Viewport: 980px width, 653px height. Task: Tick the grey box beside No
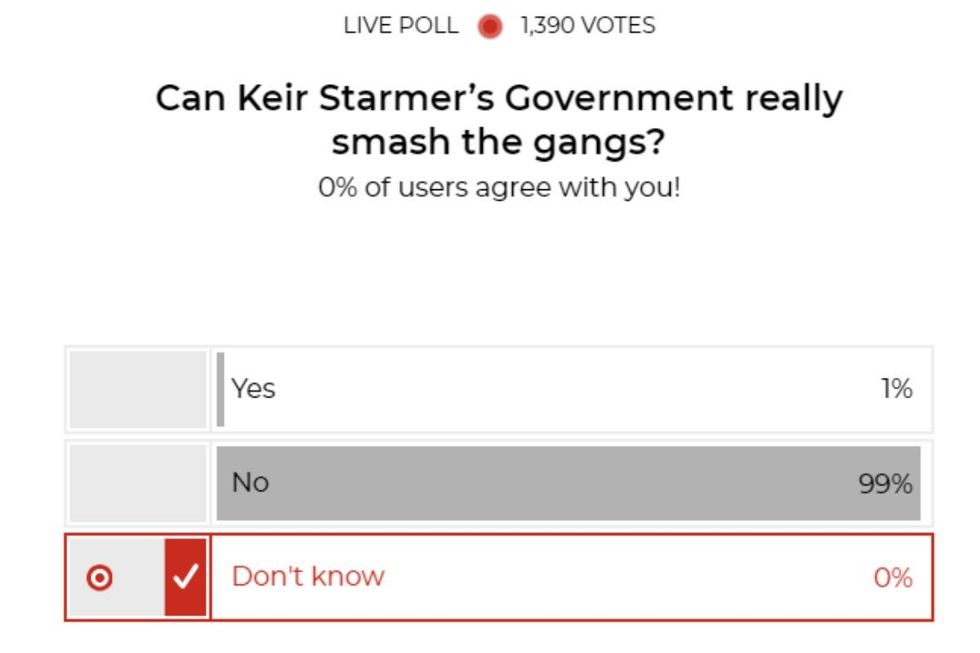point(138,483)
